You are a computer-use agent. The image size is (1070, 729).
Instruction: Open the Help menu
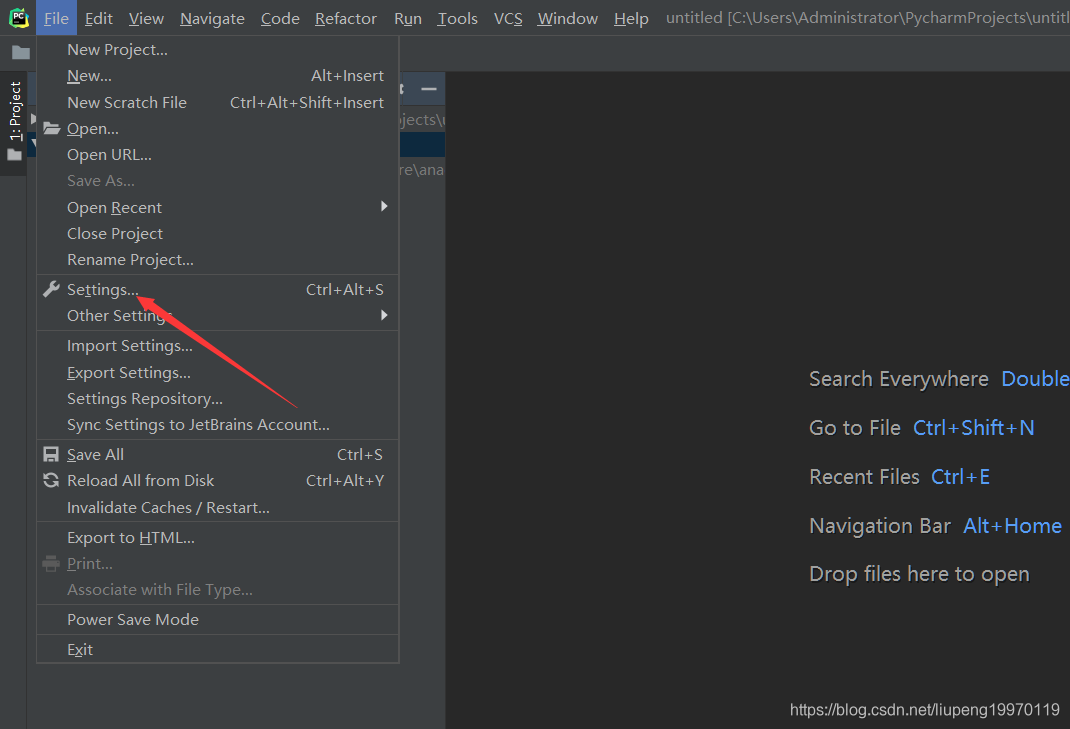631,18
